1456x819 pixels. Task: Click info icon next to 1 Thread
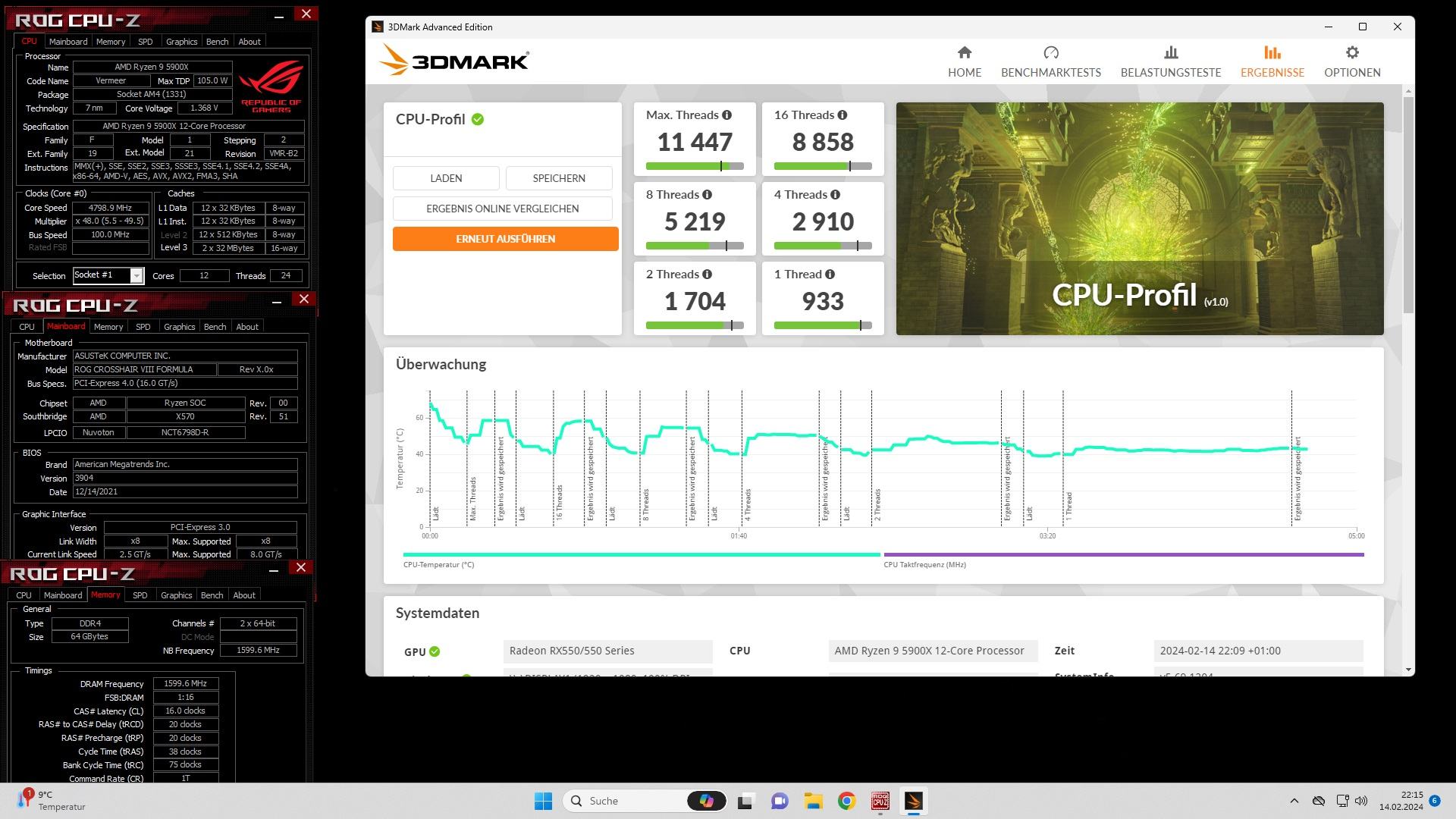[830, 275]
